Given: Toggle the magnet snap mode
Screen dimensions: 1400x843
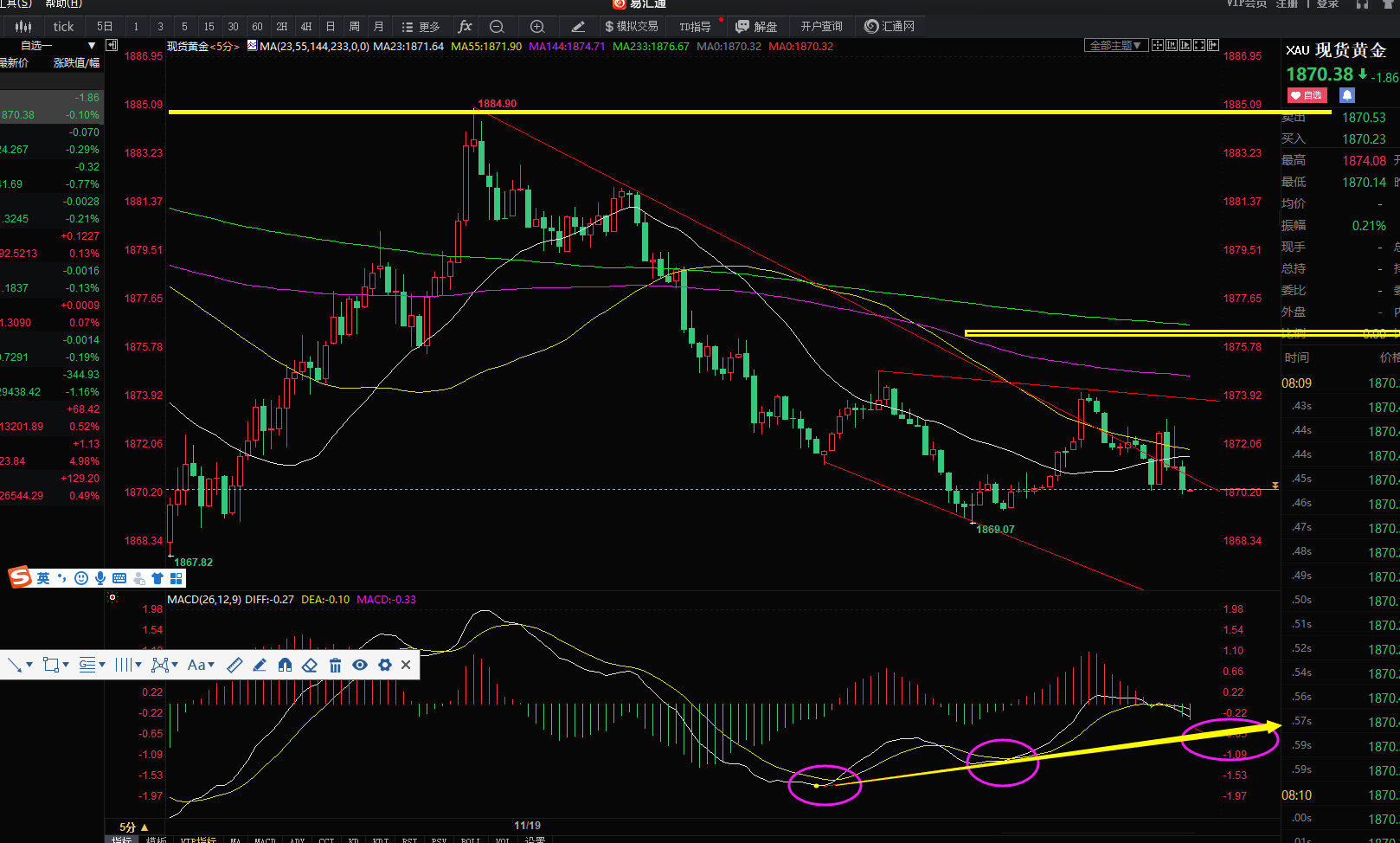Looking at the screenshot, I should [285, 665].
